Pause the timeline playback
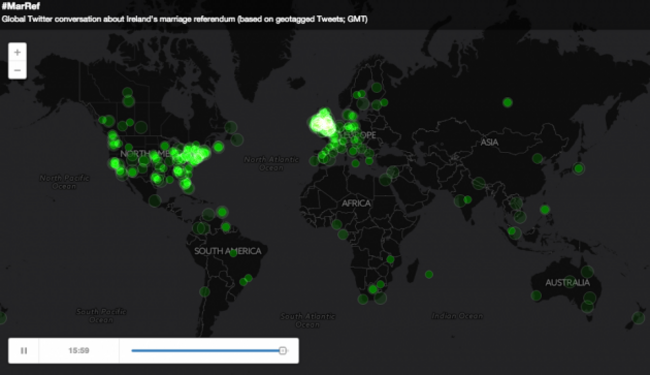This screenshot has height=375, width=650. coord(24,351)
